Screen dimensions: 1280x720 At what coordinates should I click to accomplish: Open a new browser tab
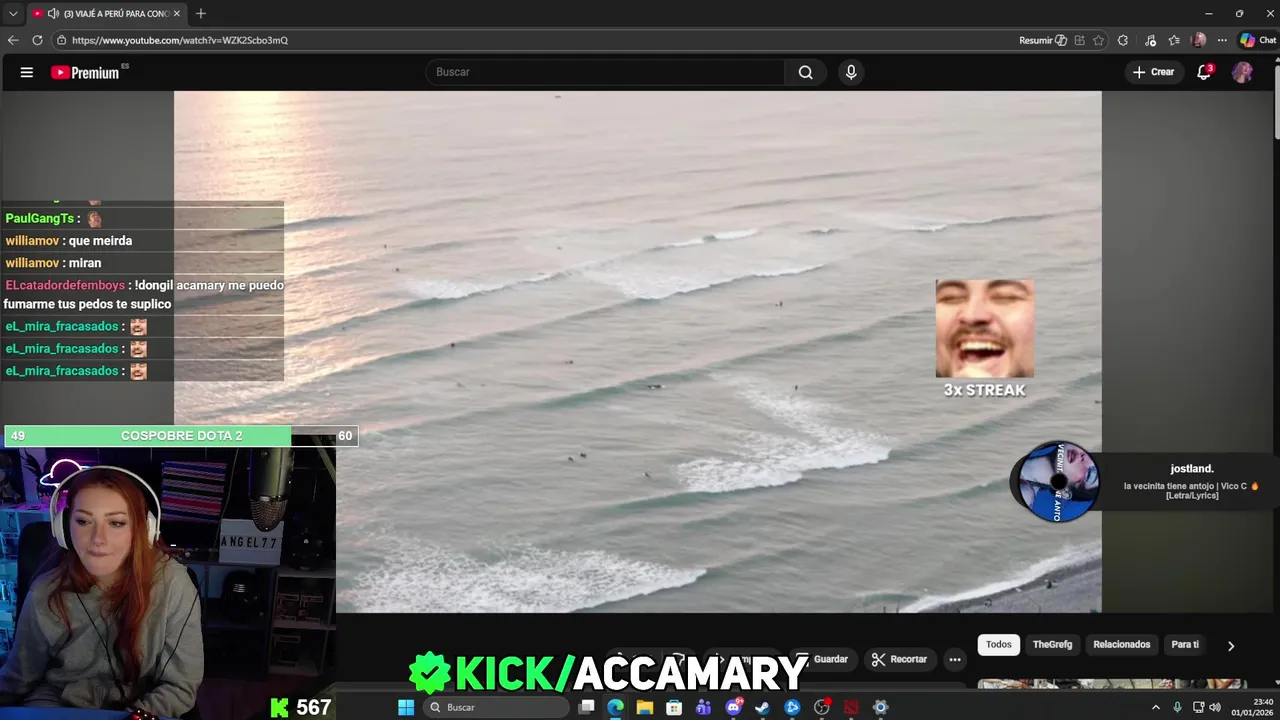click(201, 13)
